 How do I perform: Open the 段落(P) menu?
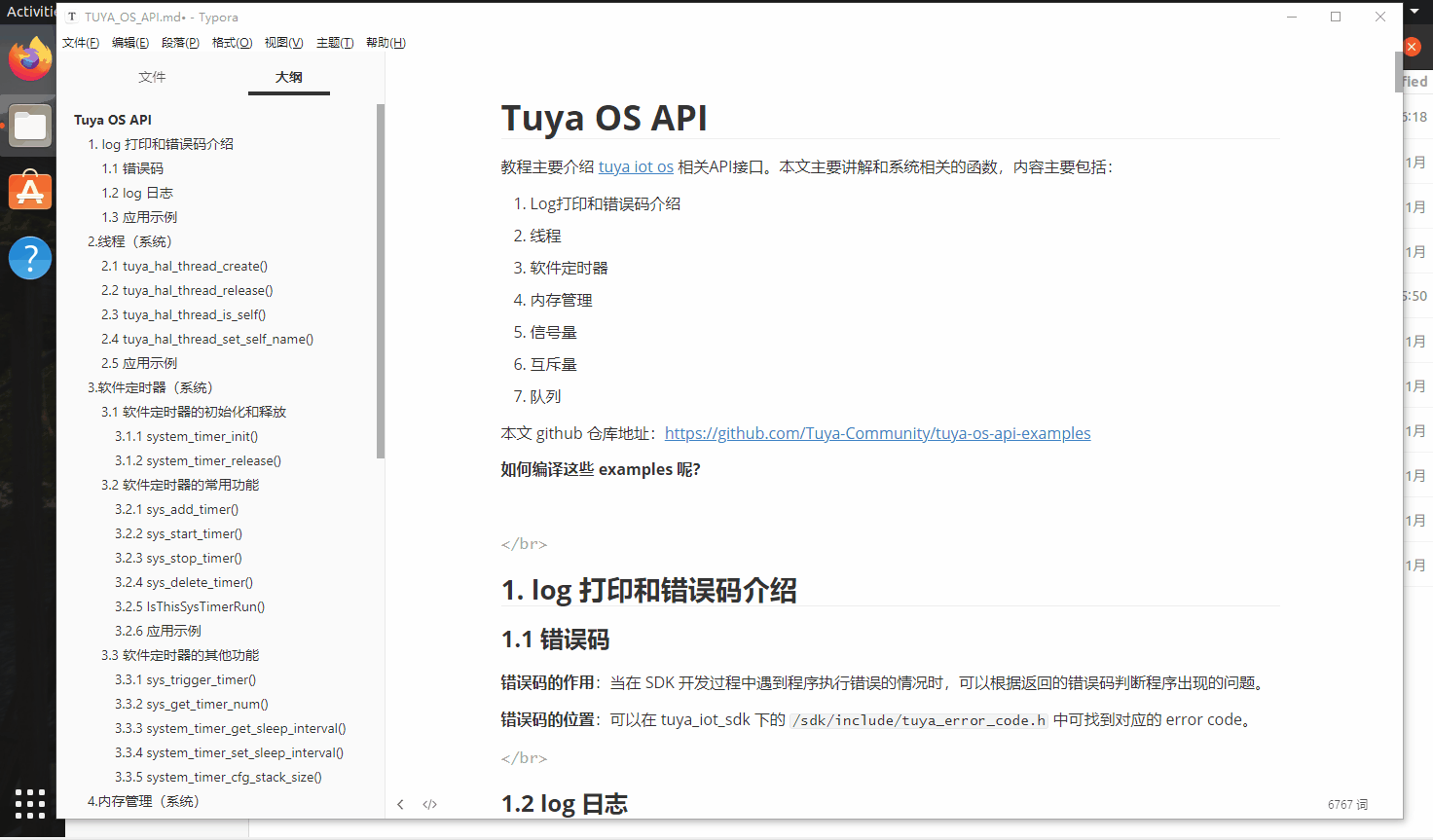pos(180,43)
